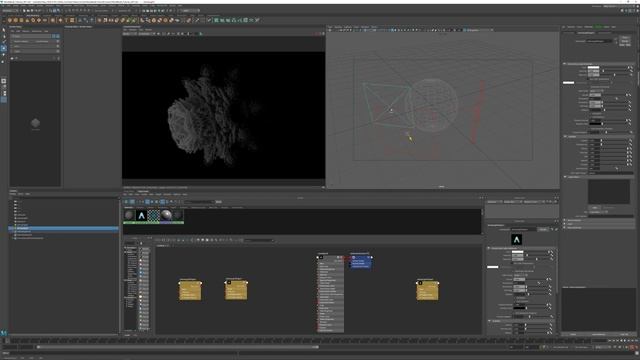640x360 pixels.
Task: Click the large Arnold logo in Property Editor
Action: tap(516, 240)
